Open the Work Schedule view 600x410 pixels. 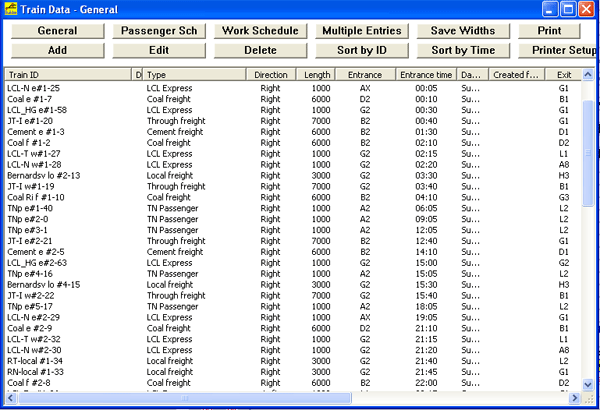260,31
